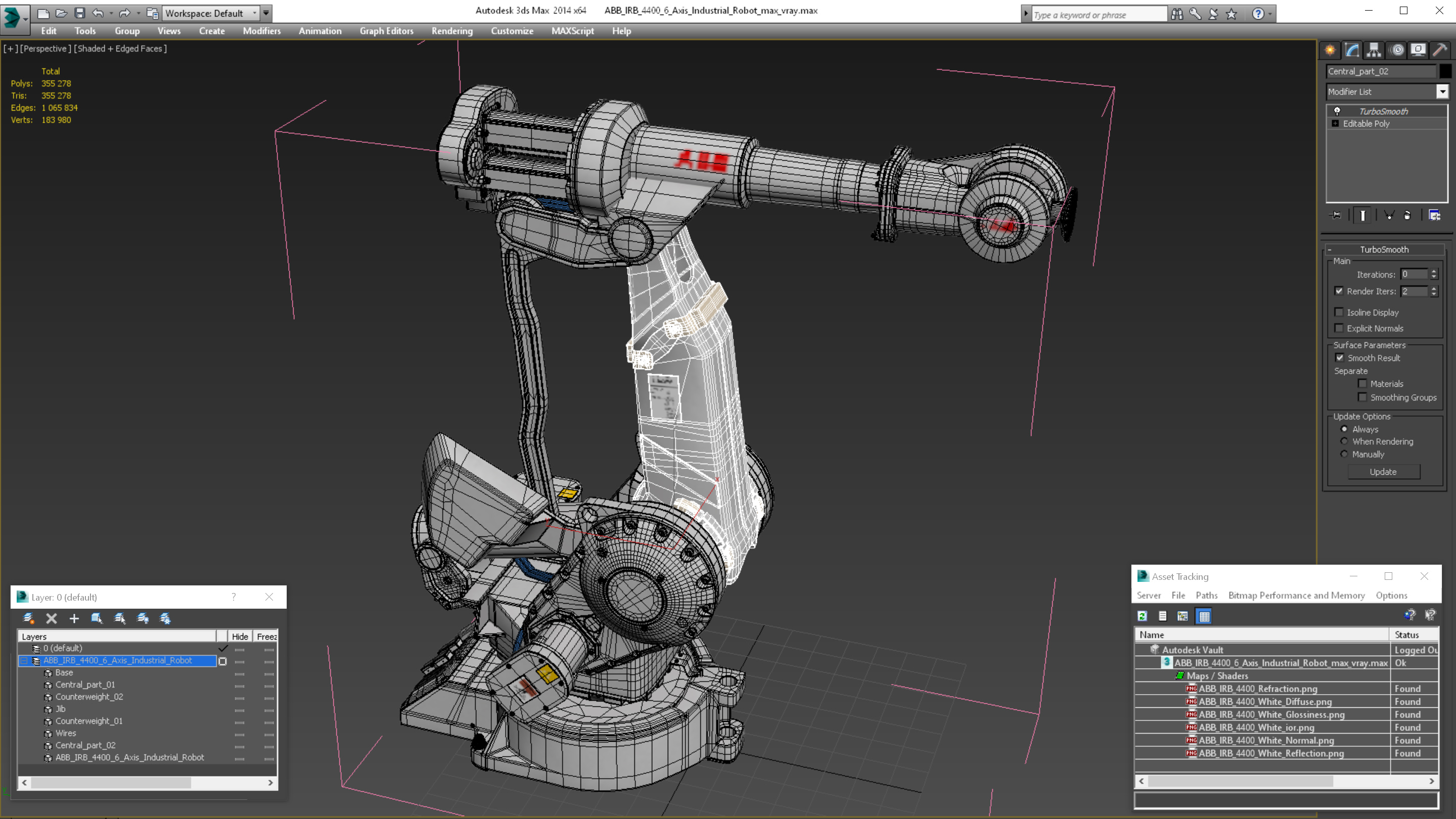Screen dimensions: 1456x819
Task: Click the Open File icon in quick access toolbar
Action: point(62,13)
